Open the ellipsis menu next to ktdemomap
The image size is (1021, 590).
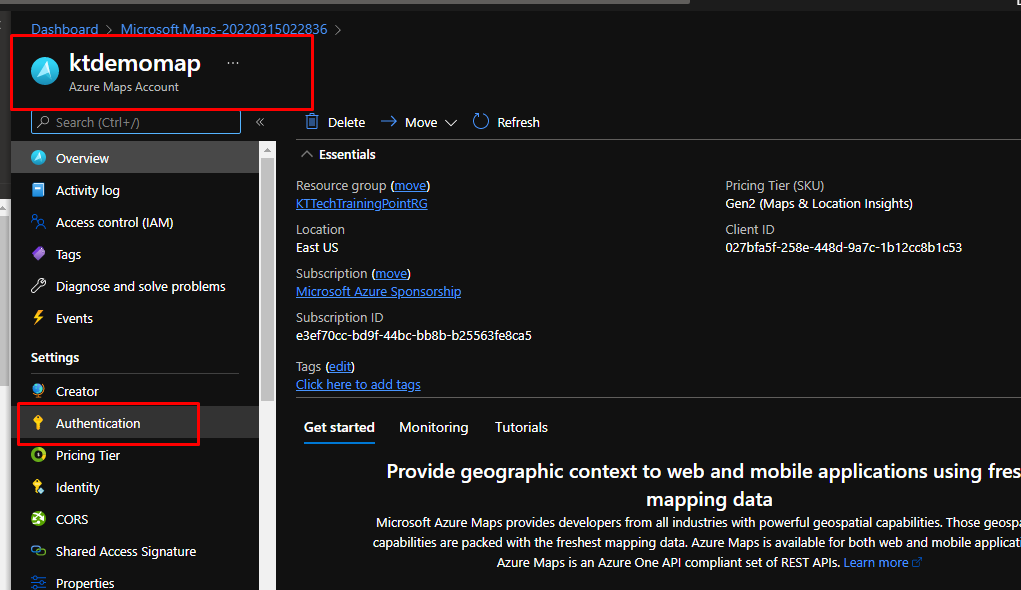click(233, 63)
